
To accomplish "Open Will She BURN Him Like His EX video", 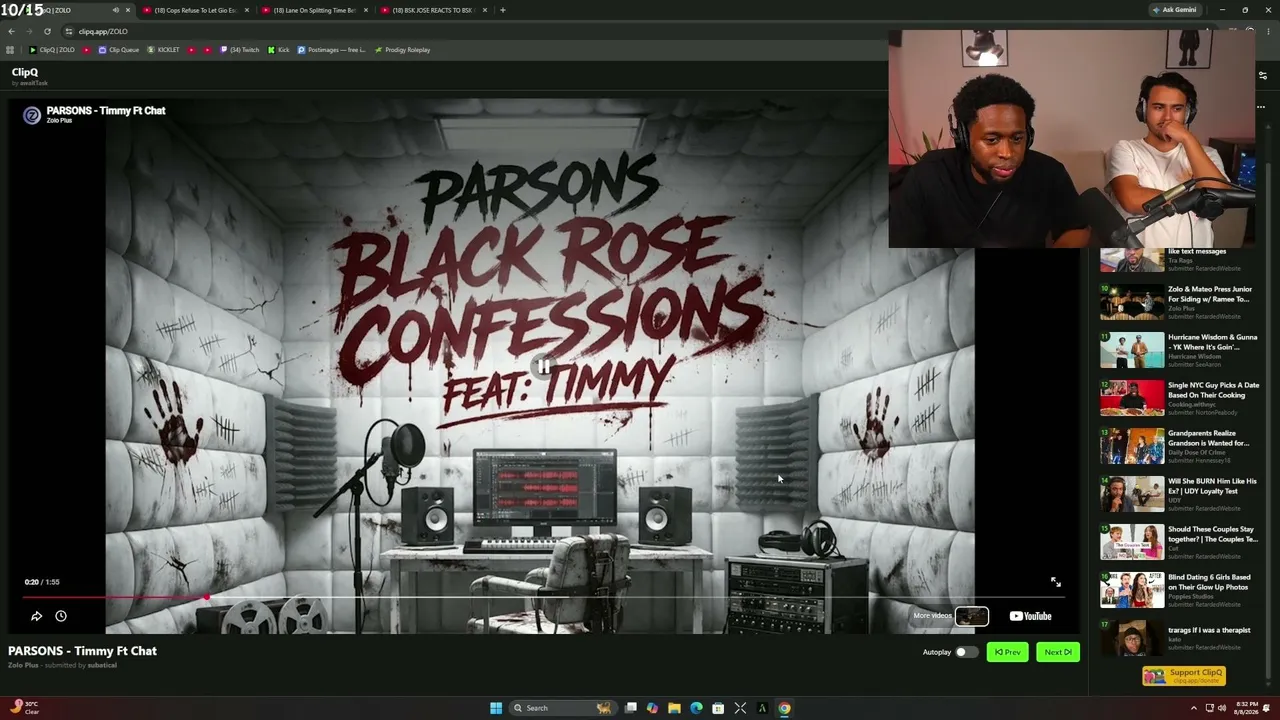I will [1180, 494].
